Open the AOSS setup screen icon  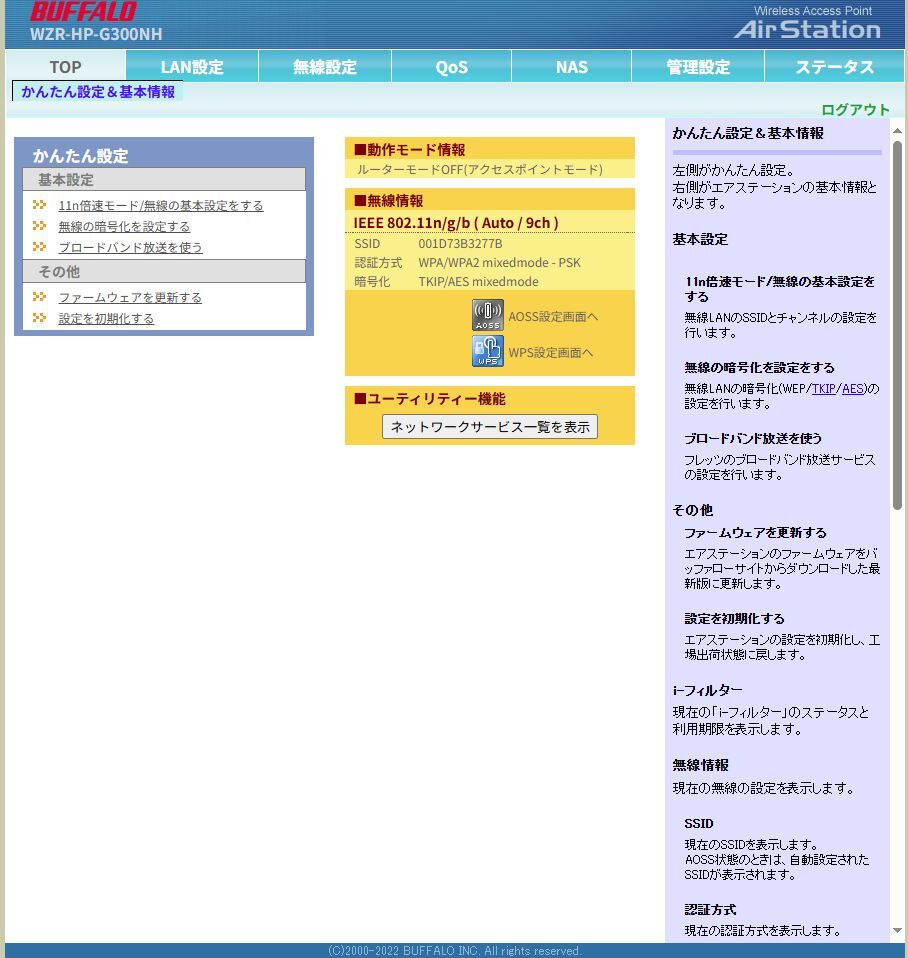[487, 314]
